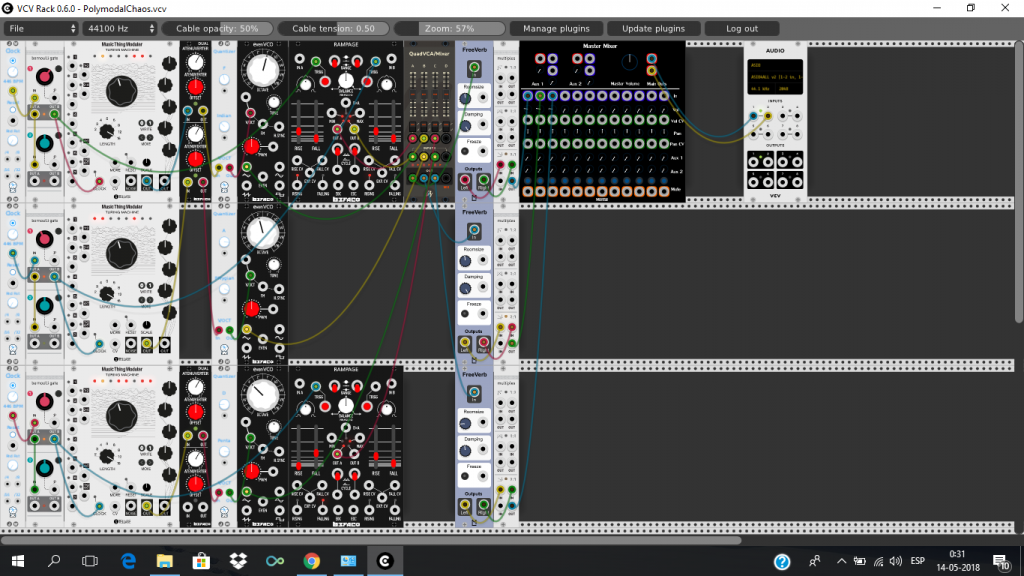Click the Manage plugins button

pos(556,29)
